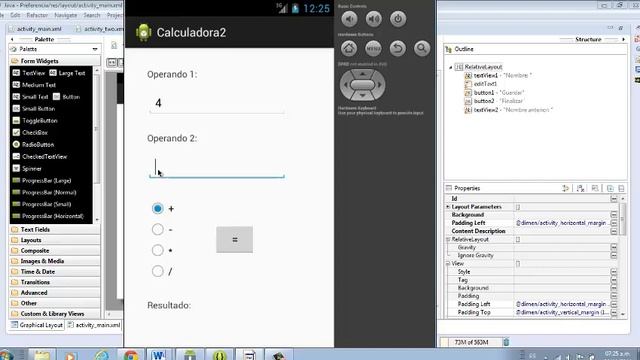Select the Spinner palette widget
This screenshot has height=360, width=640.
click(27, 168)
